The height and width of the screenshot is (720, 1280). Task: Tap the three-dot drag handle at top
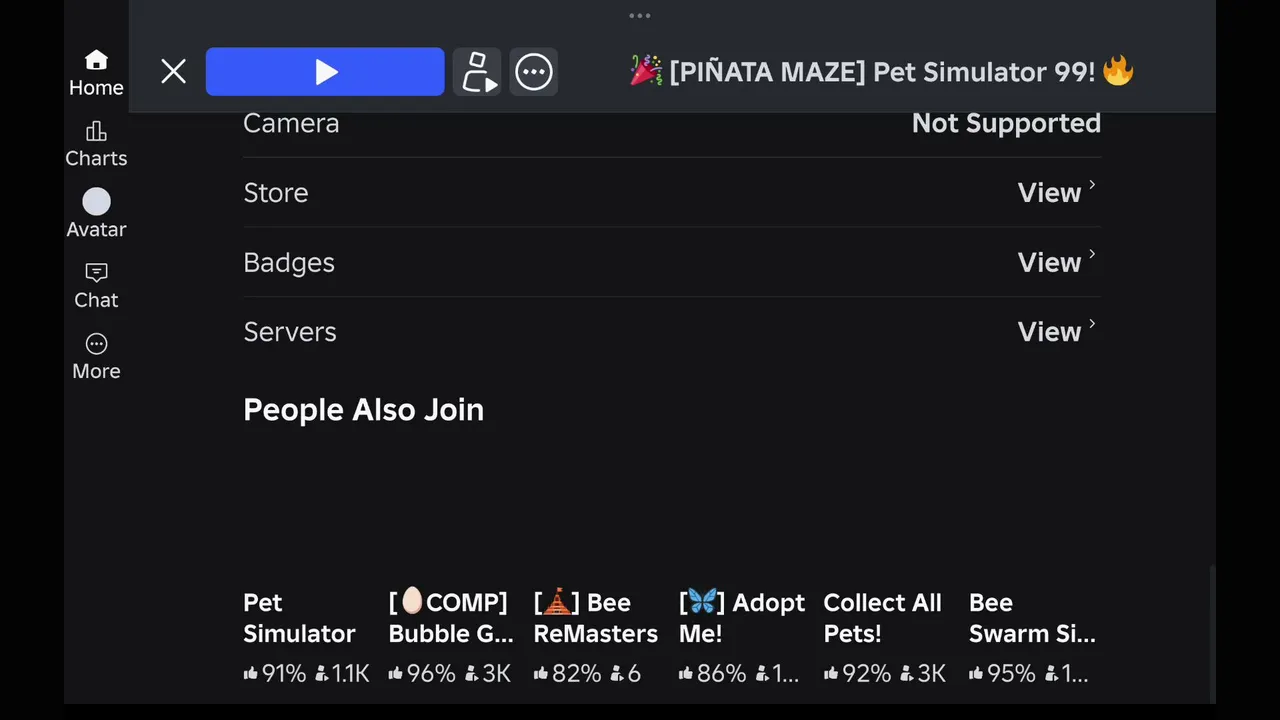(x=640, y=16)
